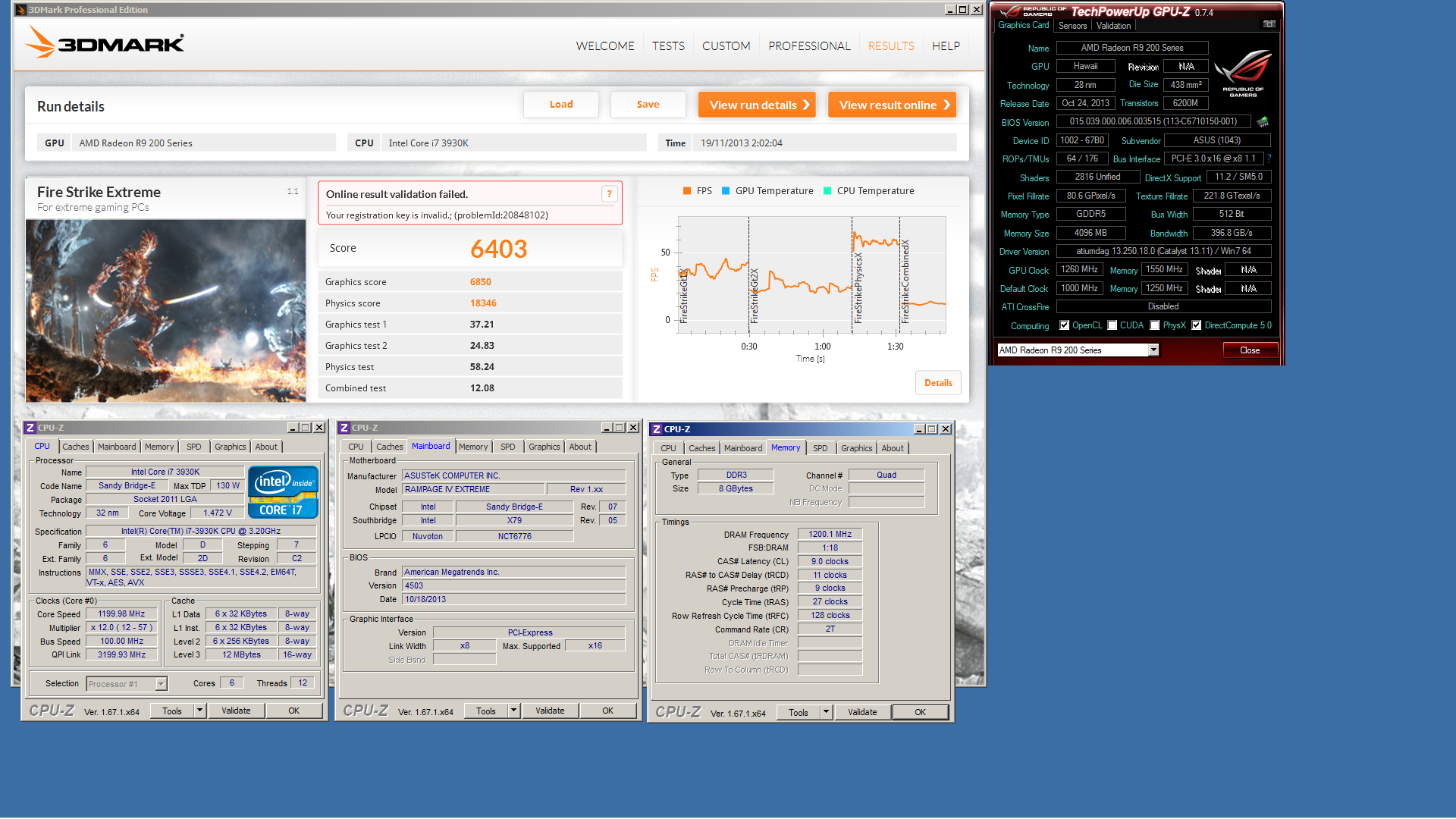Click Tools button in CPU-Z processor window
The image size is (1456, 819).
click(x=172, y=711)
